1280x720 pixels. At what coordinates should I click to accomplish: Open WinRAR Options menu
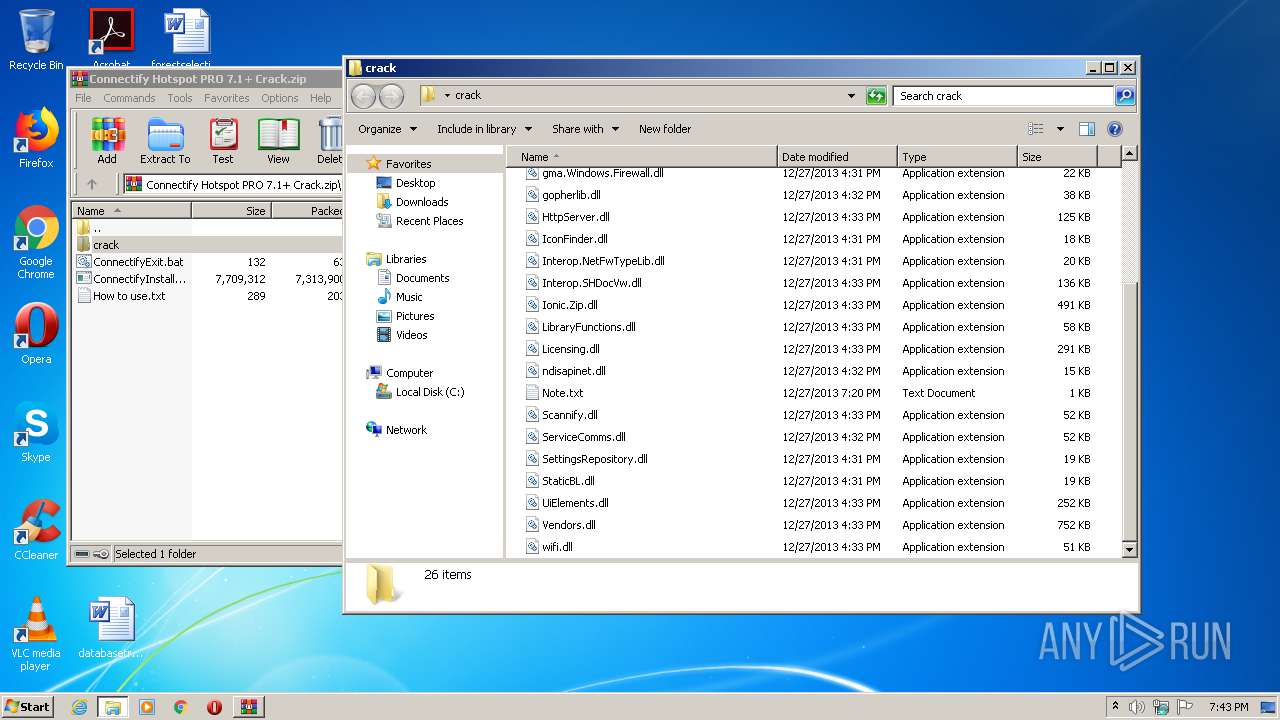(280, 98)
